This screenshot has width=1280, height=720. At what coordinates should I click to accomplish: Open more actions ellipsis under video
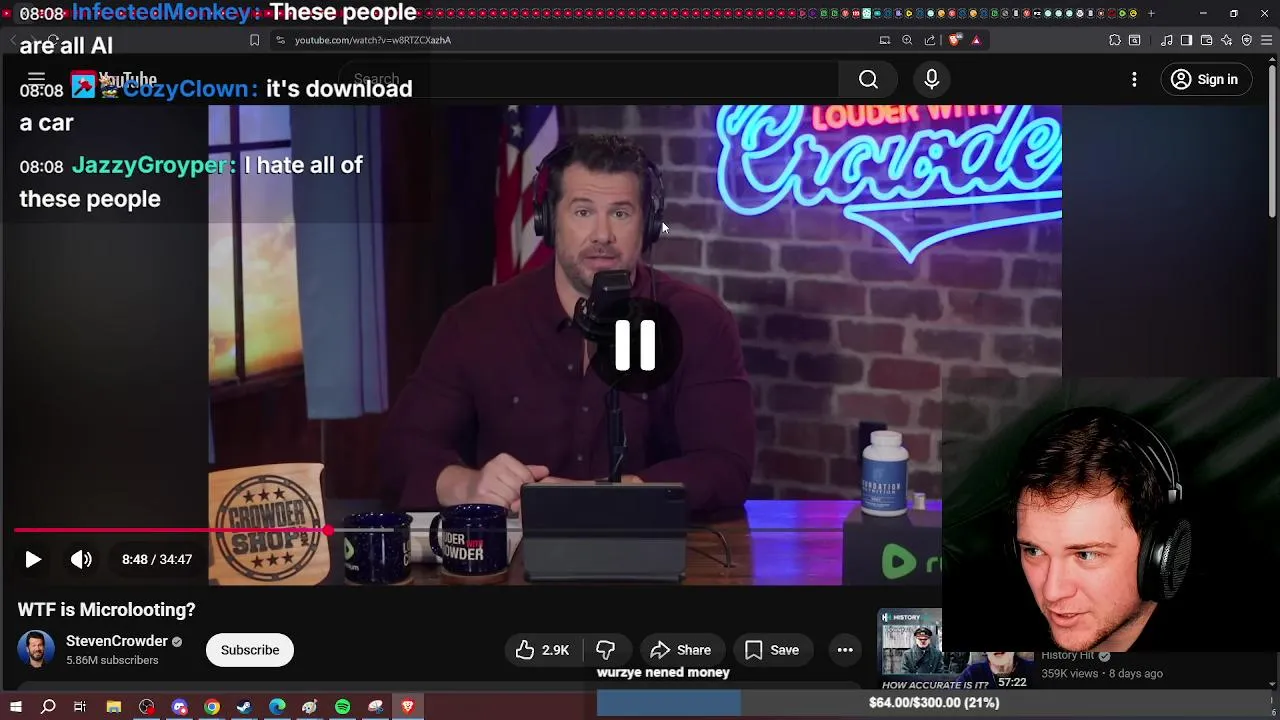tap(845, 650)
